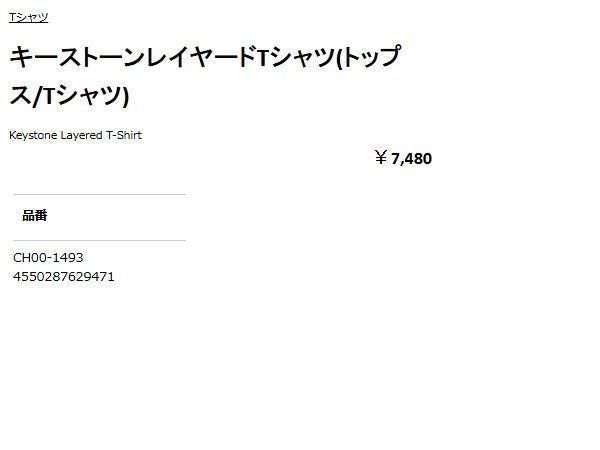Click the word Keystone in the subtitle
The width and height of the screenshot is (600, 450).
(33, 135)
